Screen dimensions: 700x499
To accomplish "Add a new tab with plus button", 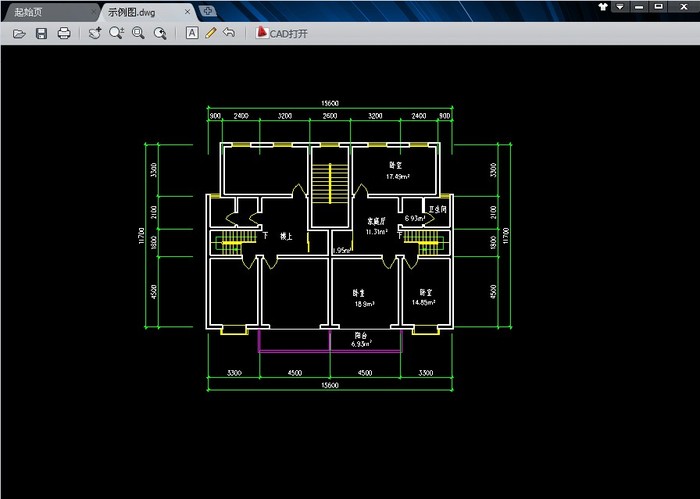I will 207,10.
